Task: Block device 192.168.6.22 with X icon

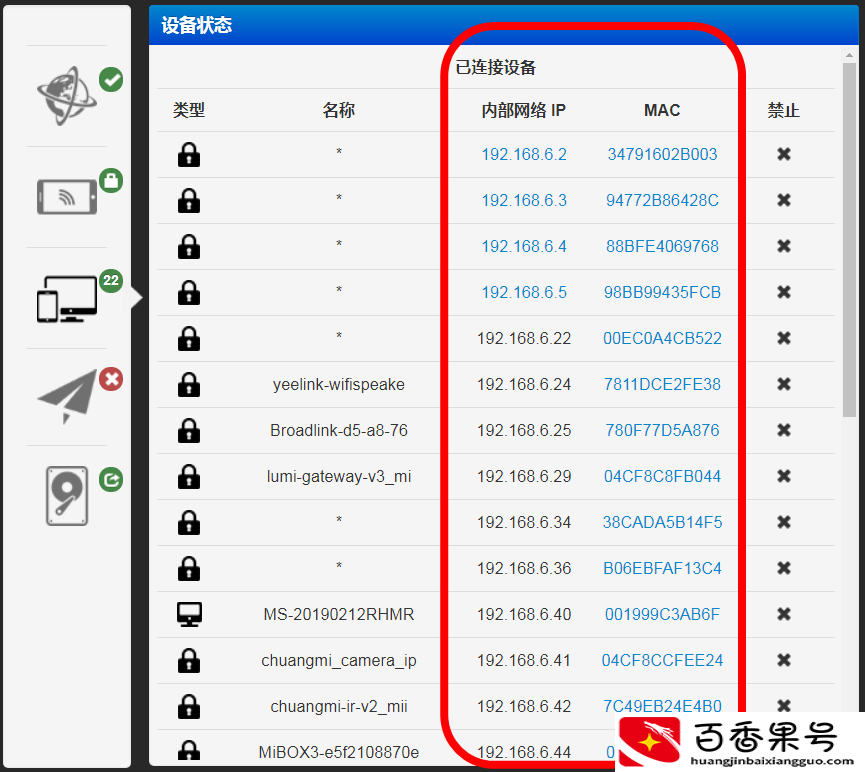Action: pyautogui.click(x=784, y=338)
